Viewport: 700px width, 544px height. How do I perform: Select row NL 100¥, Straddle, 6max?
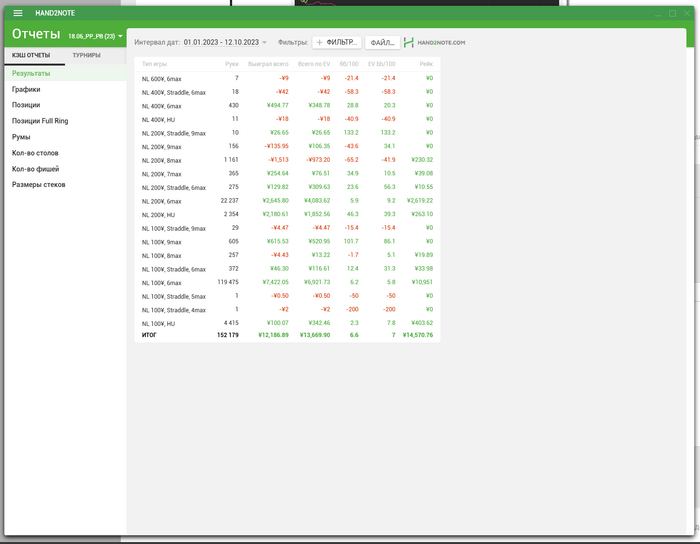click(287, 269)
